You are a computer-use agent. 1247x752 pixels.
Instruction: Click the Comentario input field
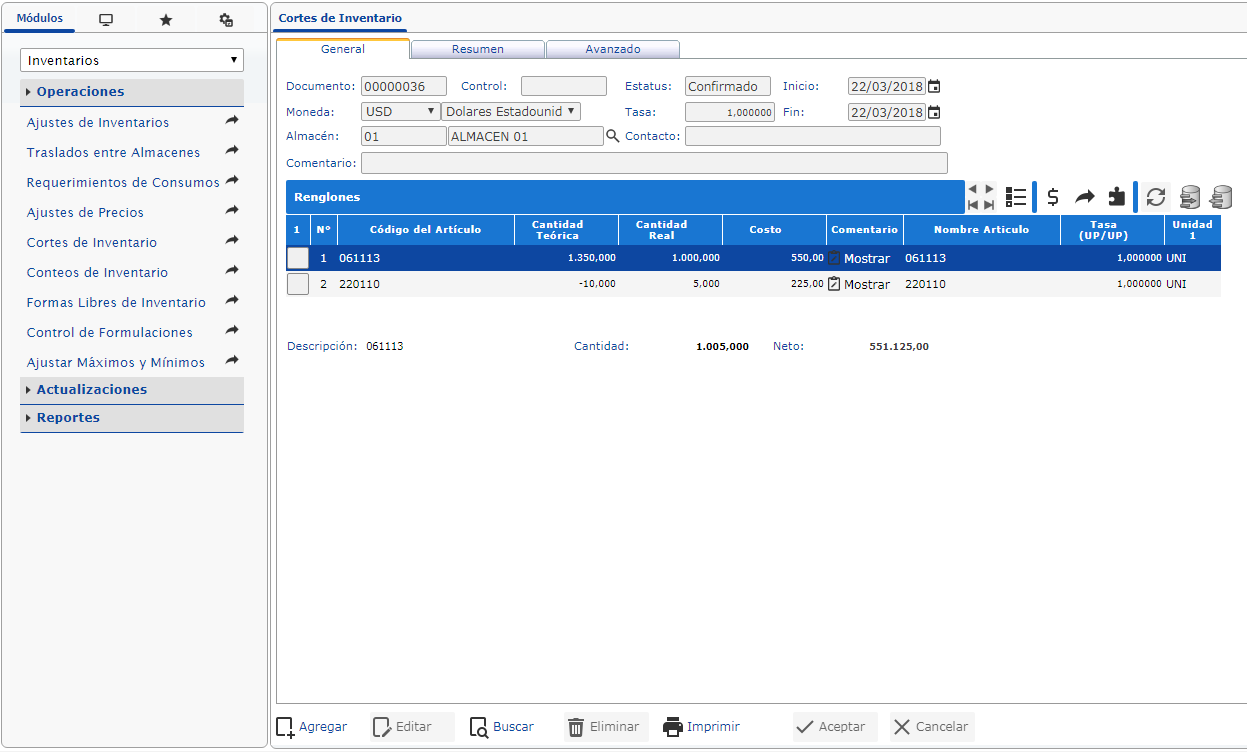pyautogui.click(x=654, y=163)
